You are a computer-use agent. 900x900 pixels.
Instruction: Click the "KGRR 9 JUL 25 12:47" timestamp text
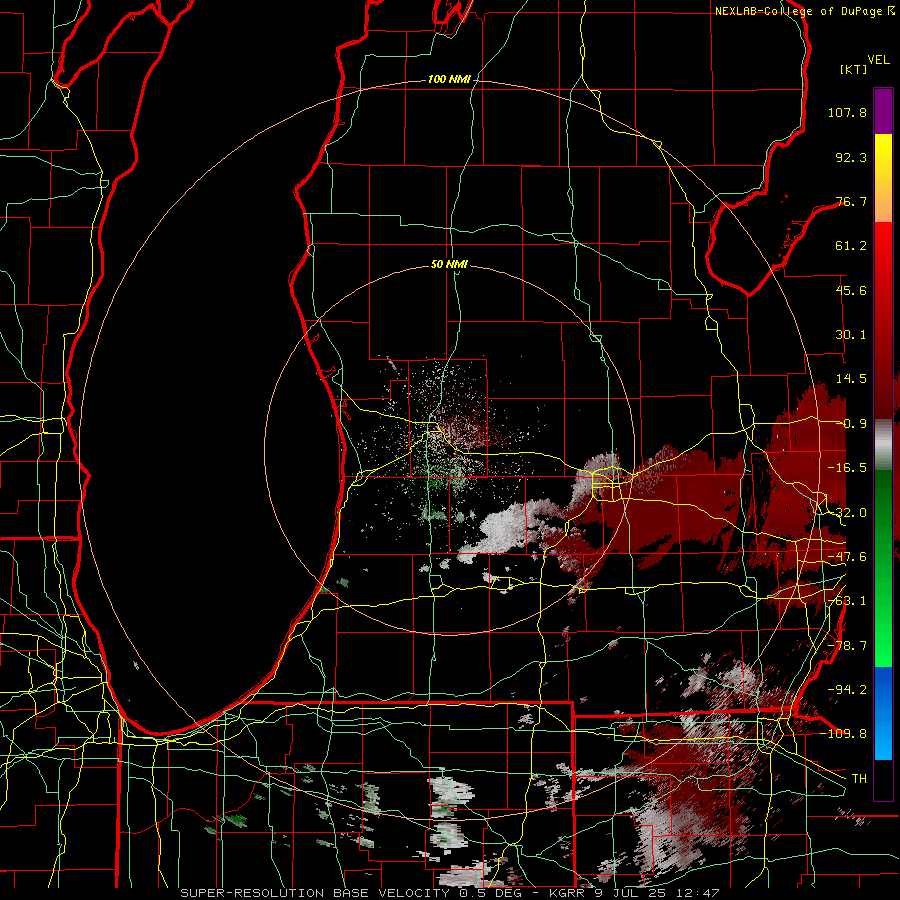(x=634, y=893)
